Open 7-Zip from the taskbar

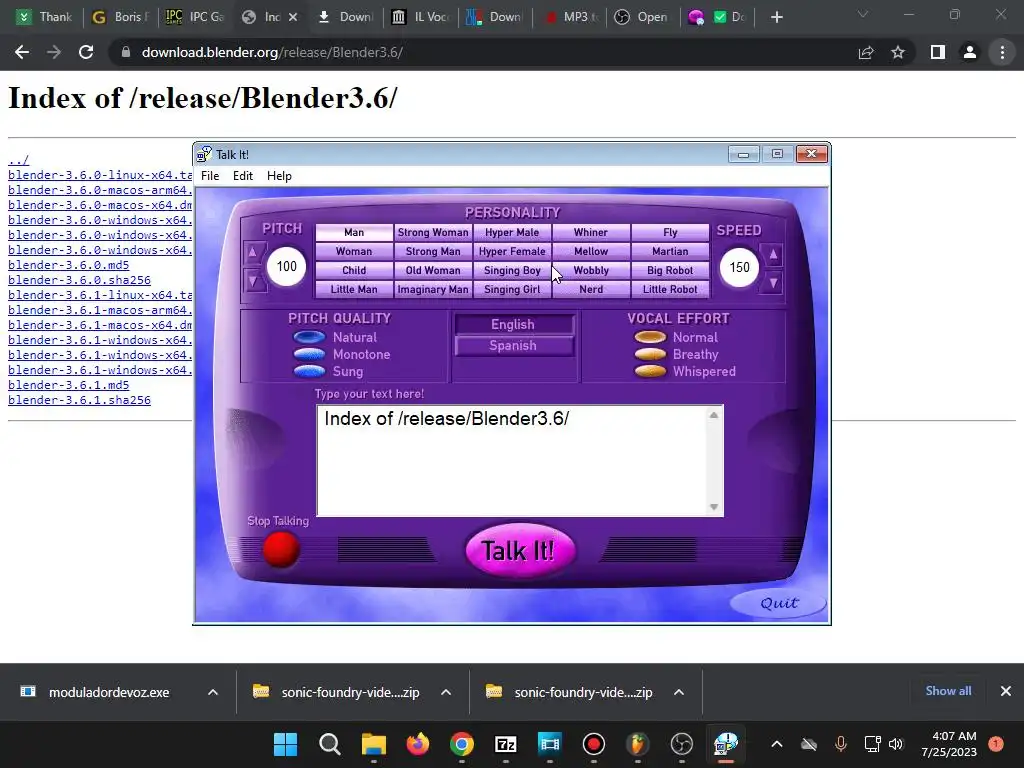pyautogui.click(x=505, y=744)
